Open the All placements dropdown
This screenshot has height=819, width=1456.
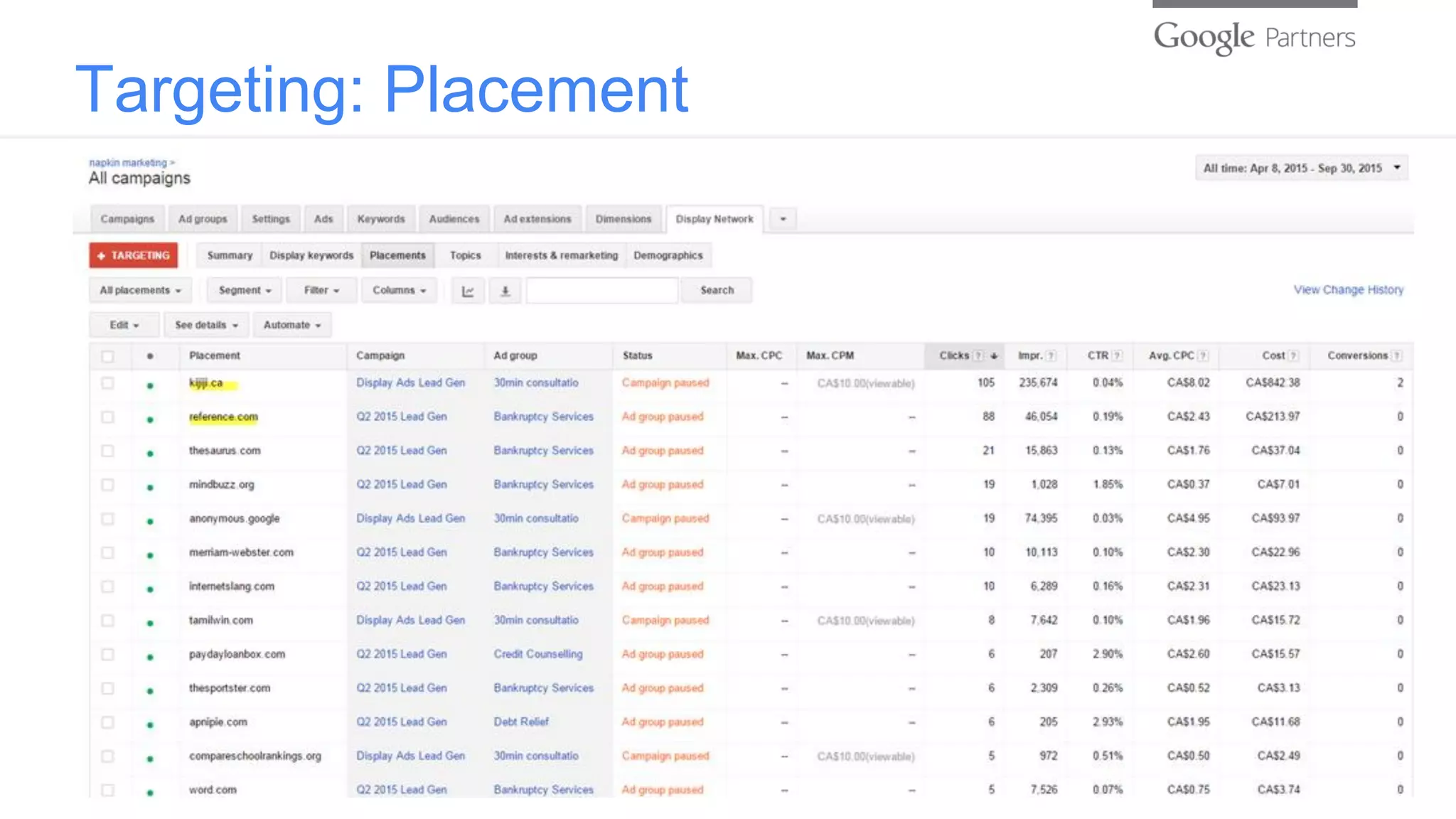tap(140, 291)
